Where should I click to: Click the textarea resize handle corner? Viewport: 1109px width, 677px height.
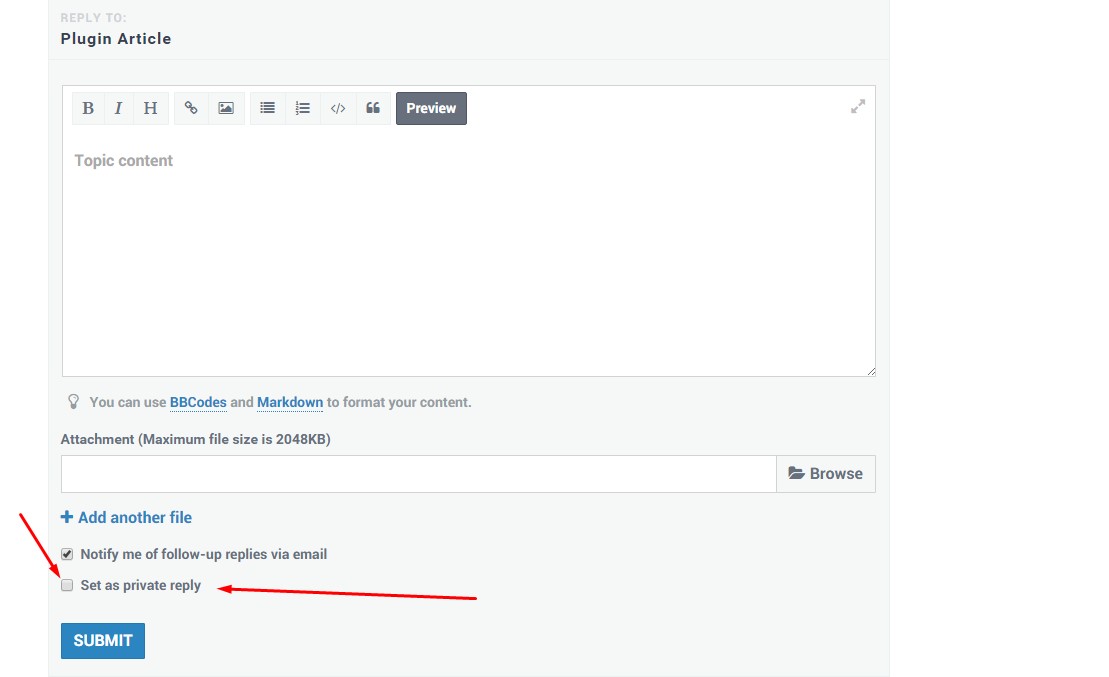coord(871,371)
